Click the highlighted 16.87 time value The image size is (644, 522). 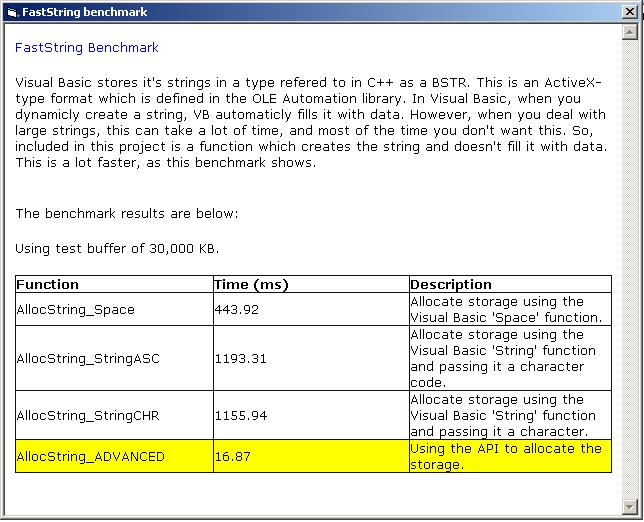[234, 457]
